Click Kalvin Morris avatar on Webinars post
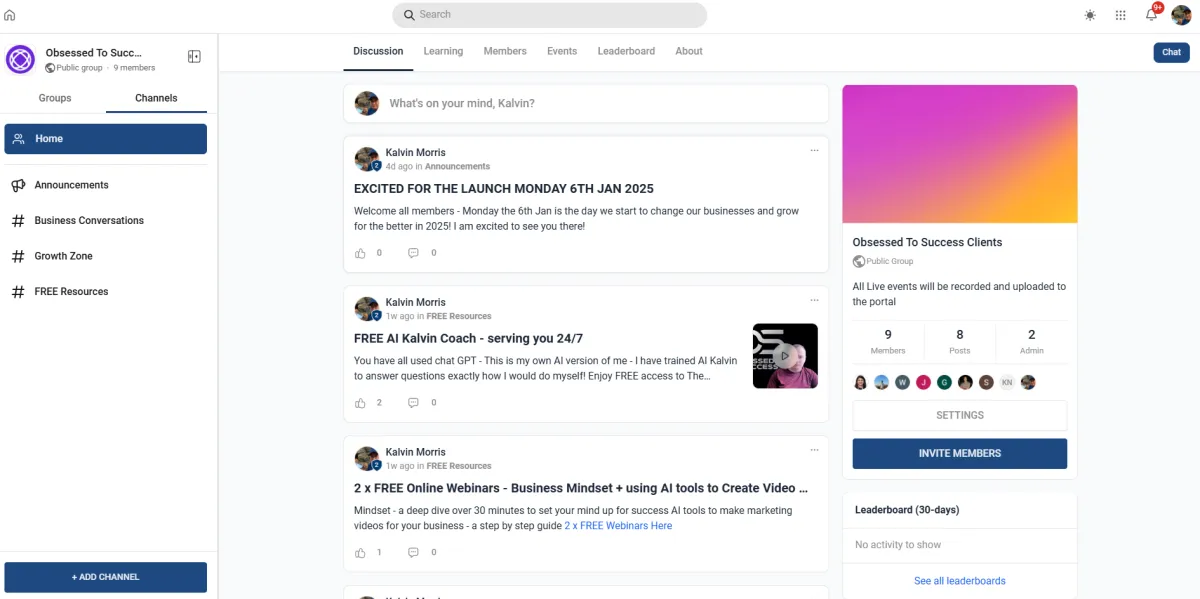Viewport: 1200px width, 599px height. point(367,459)
